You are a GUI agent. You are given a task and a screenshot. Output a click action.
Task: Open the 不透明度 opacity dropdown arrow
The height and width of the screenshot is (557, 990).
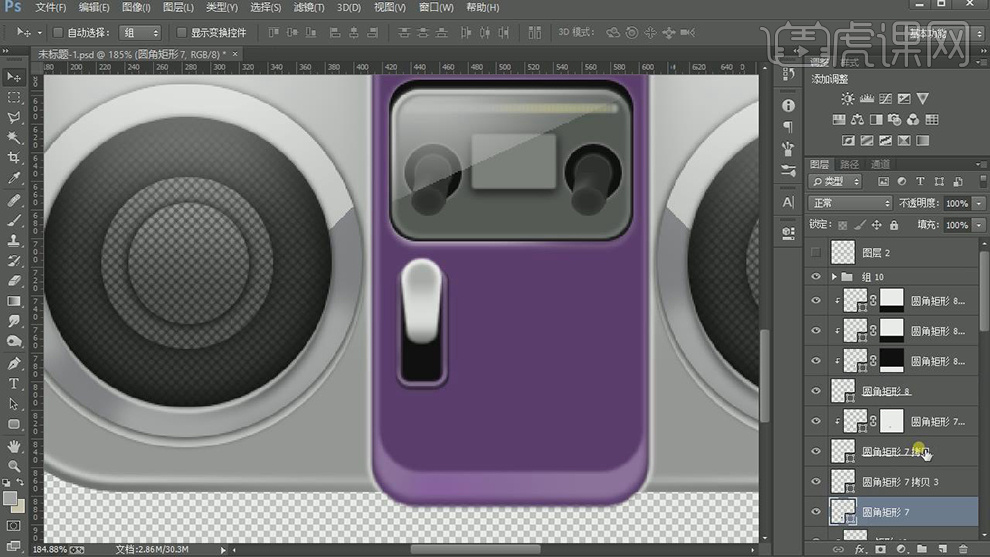click(x=977, y=203)
